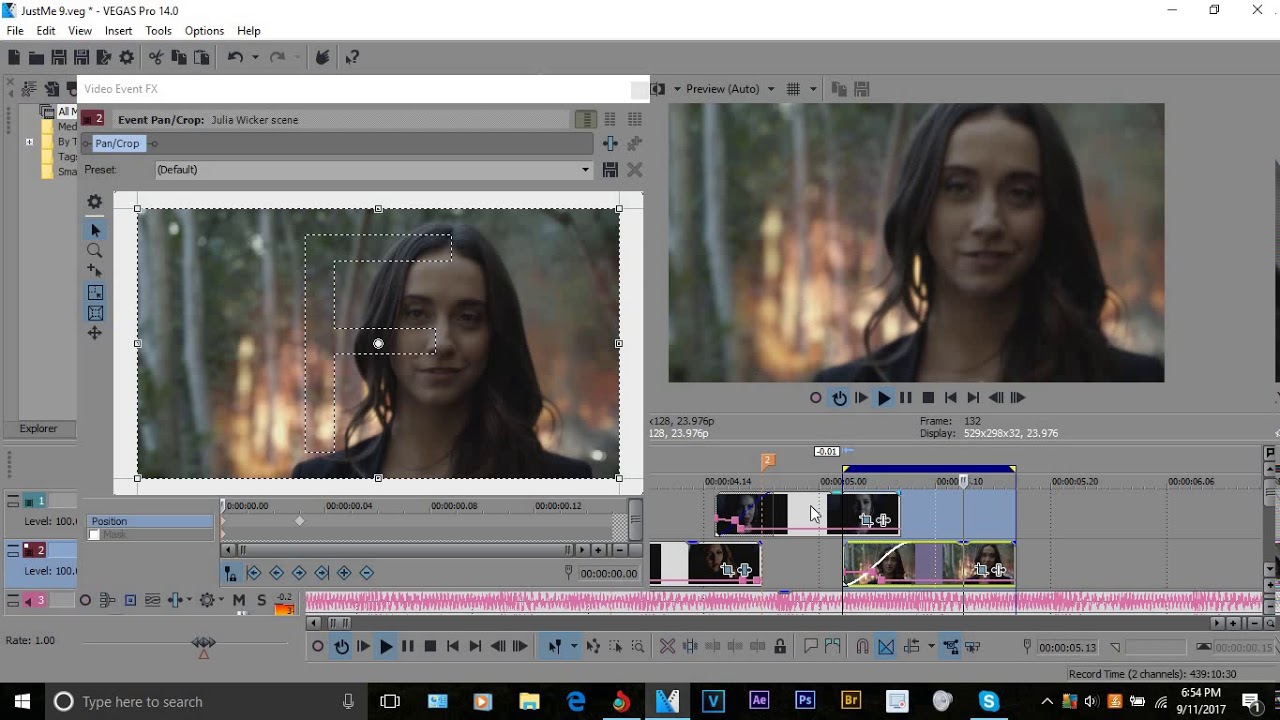
Task: Create a new project from the toolbar
Action: pyautogui.click(x=14, y=58)
